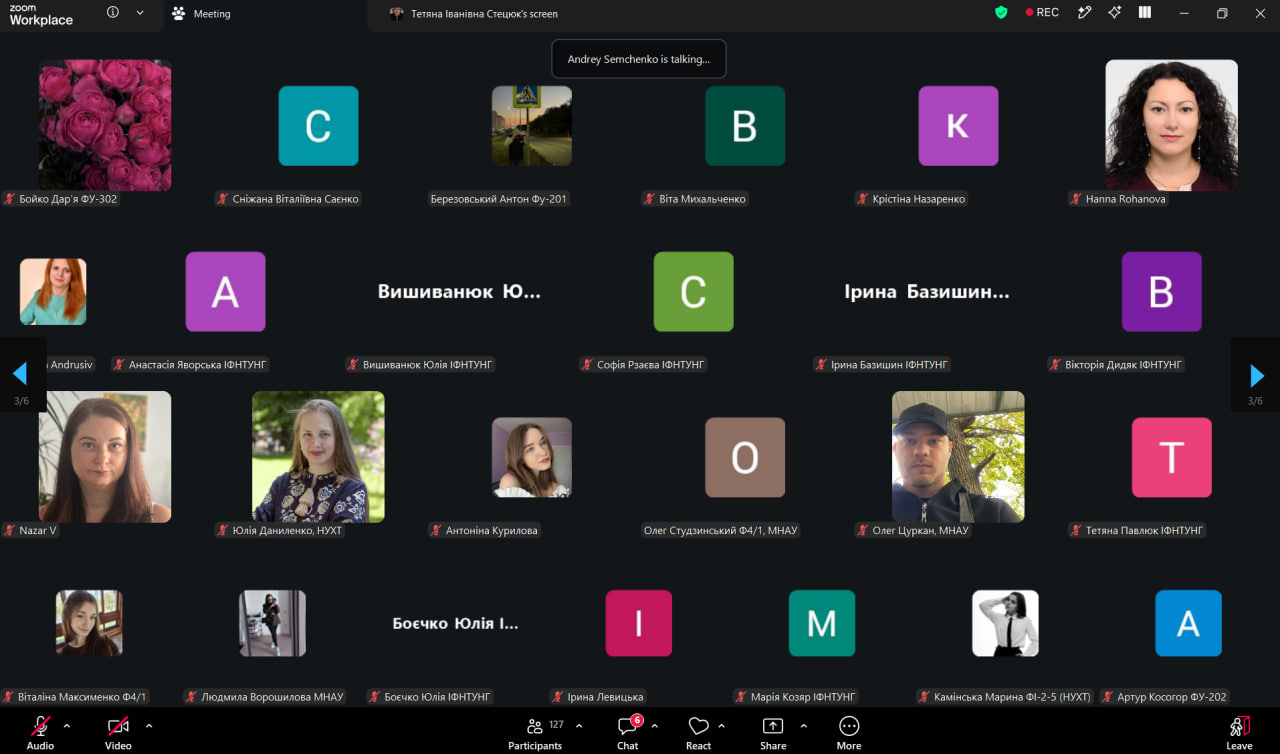Viewport: 1280px width, 754px height.
Task: Click Юлія Даниленко, НУХТ profile photo
Action: [318, 457]
